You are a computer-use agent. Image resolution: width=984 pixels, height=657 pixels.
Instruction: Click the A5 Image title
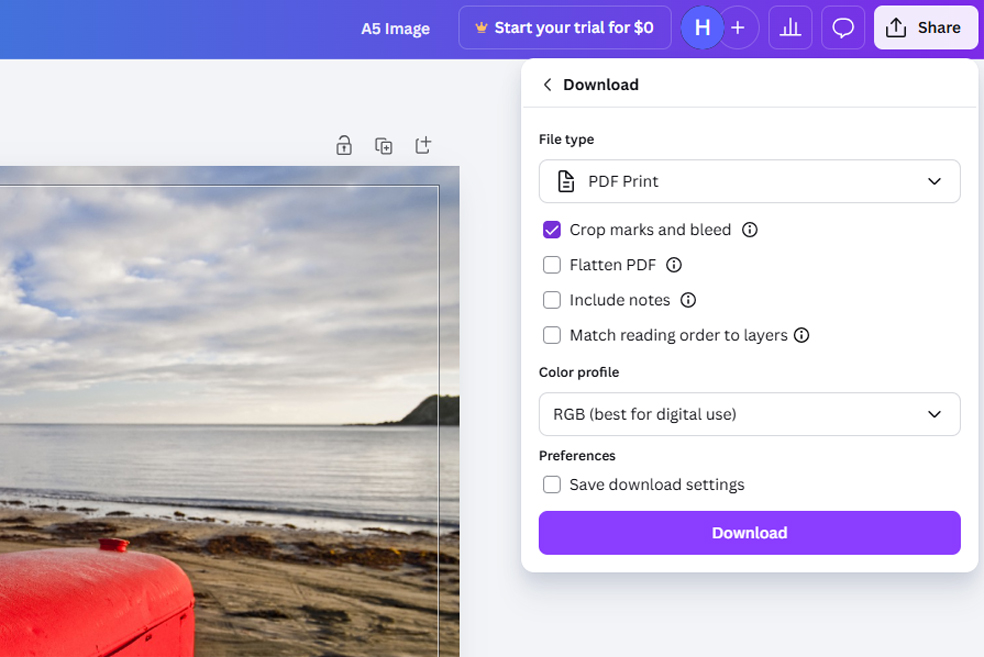coord(396,27)
